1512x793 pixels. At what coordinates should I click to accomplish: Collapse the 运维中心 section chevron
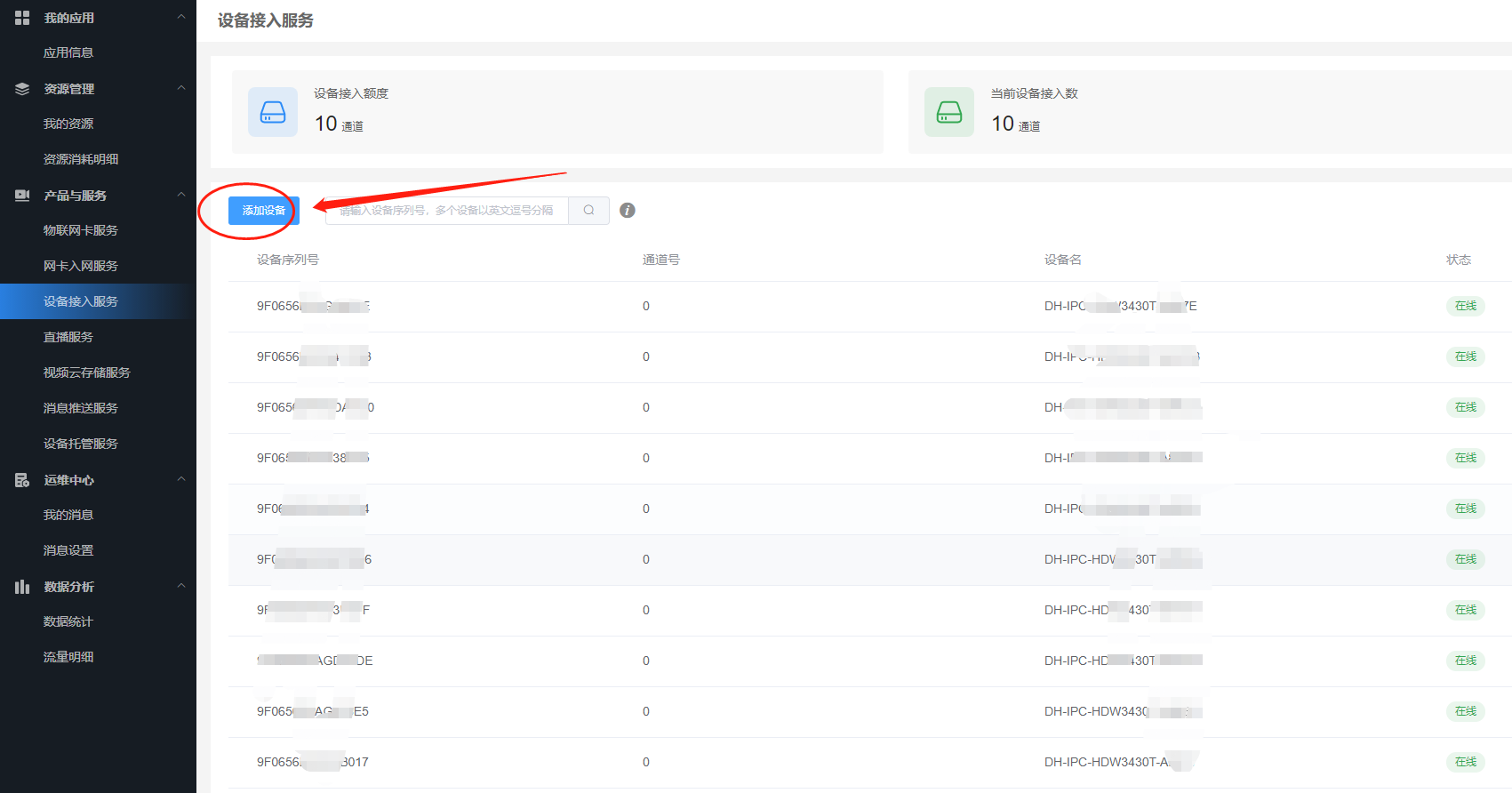coord(181,479)
